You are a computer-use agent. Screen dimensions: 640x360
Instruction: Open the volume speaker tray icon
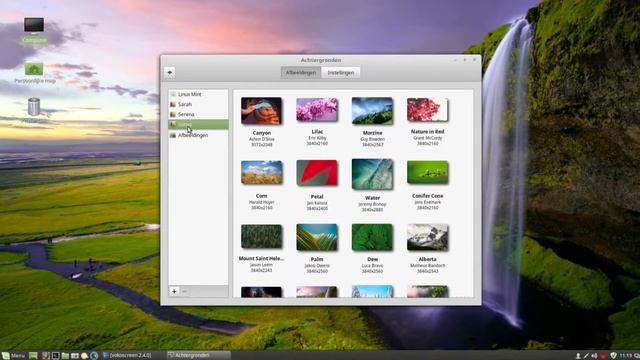pyautogui.click(x=594, y=356)
